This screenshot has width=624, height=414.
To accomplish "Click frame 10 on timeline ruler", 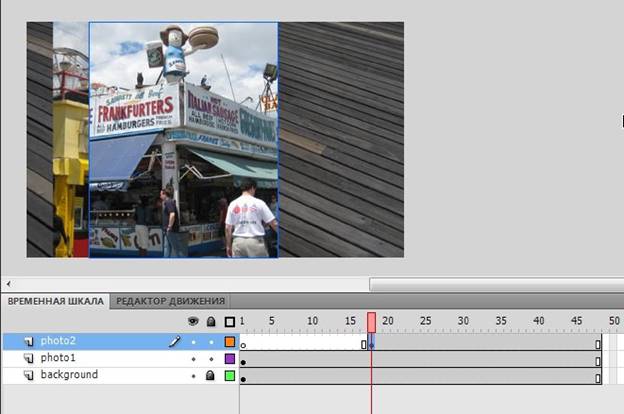I will click(x=312, y=321).
